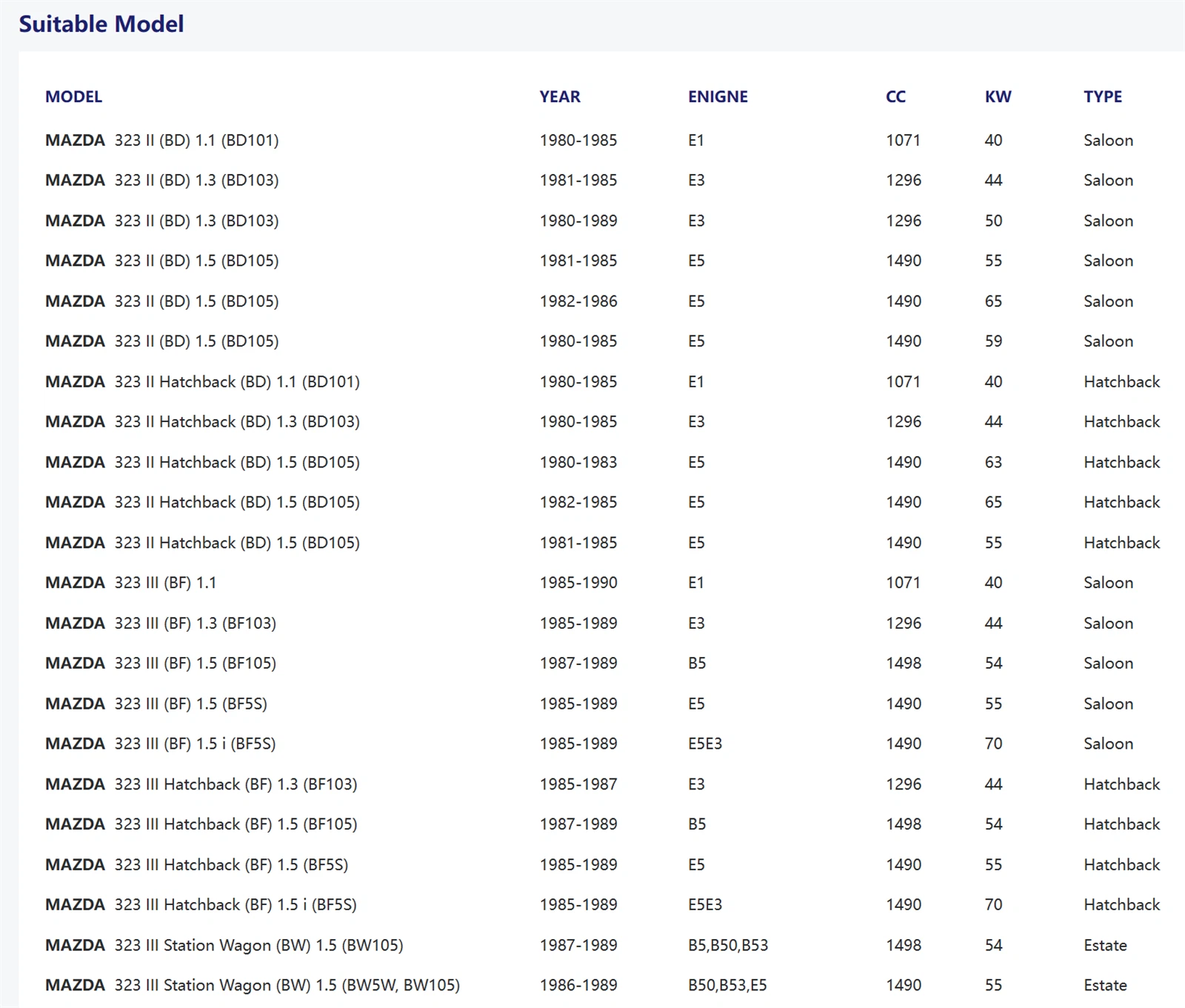The height and width of the screenshot is (1008, 1185).
Task: Select 'MAZDA 323 III Hatchback (BF) 1.5 (BF5S)' row
Action: (603, 864)
